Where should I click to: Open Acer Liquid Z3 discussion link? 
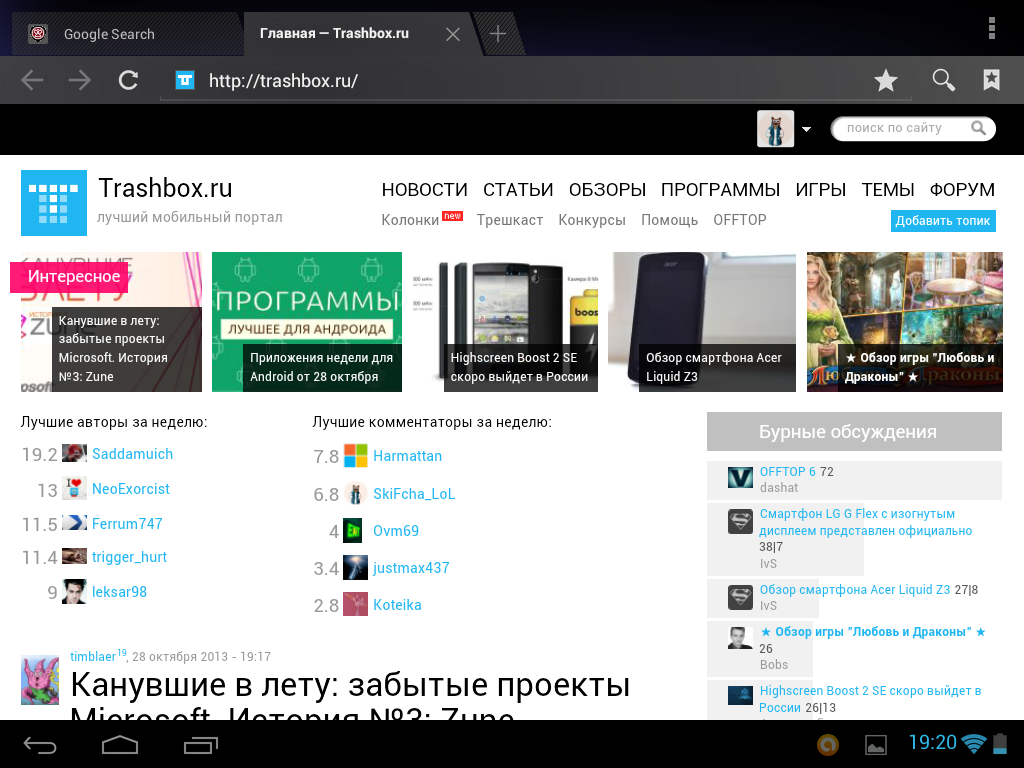tap(854, 590)
